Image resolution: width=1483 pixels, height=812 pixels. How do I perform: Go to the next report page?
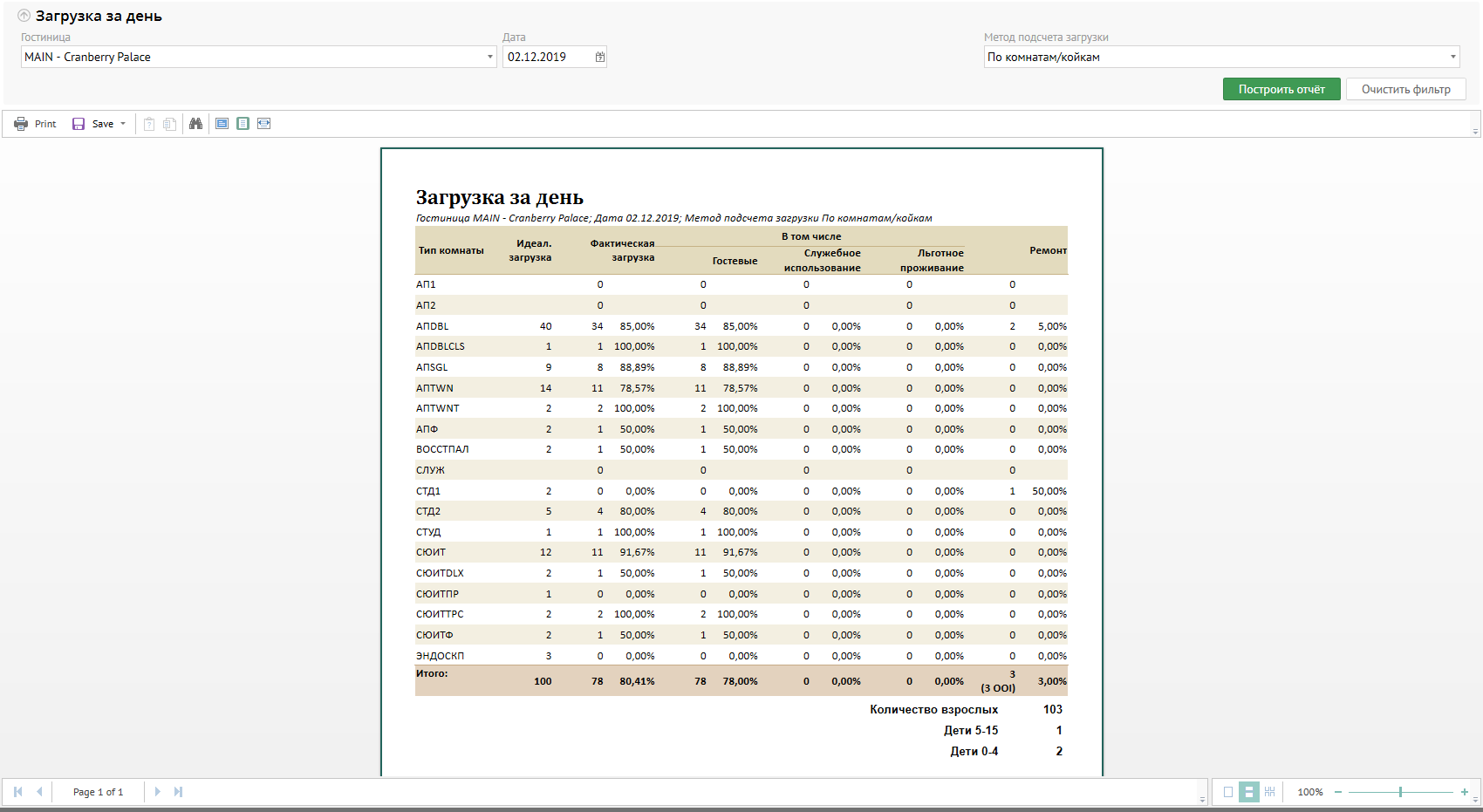[157, 792]
